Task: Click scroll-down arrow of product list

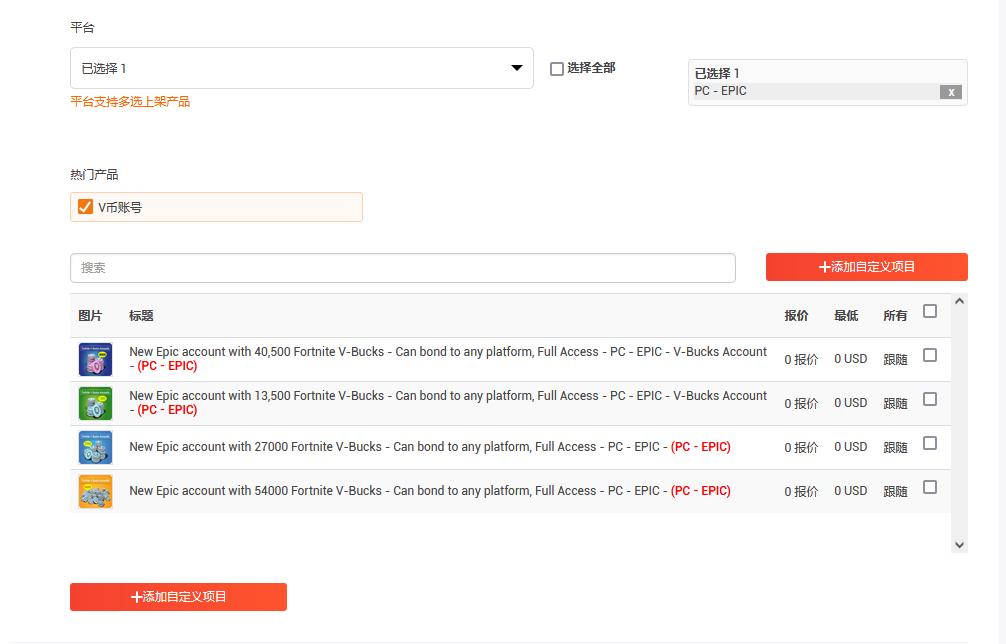Action: pos(959,545)
